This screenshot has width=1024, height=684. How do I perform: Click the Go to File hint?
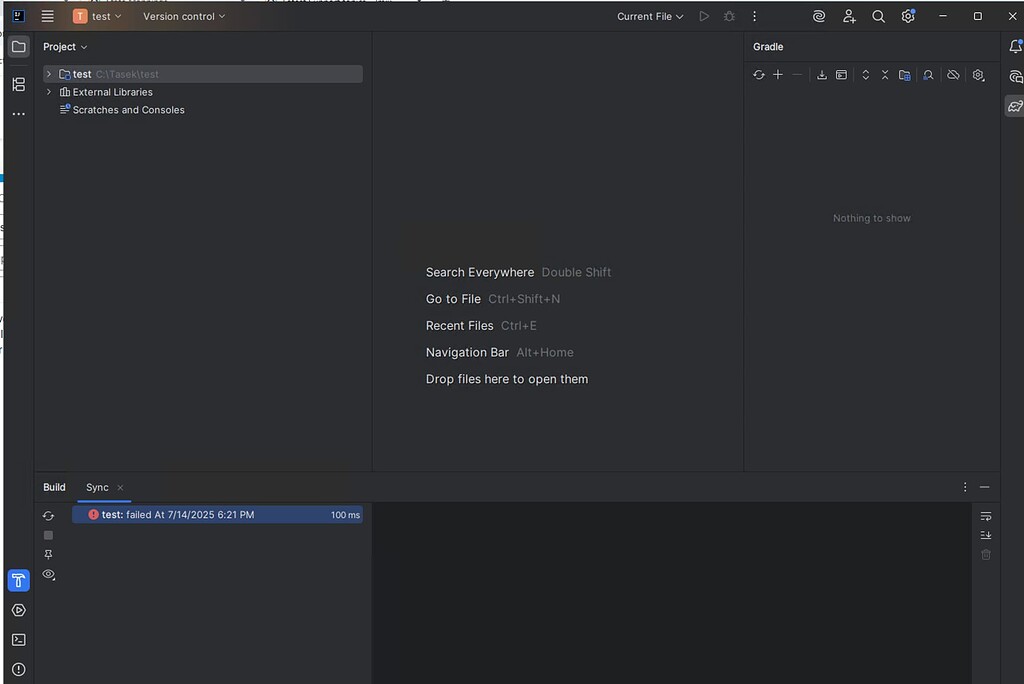pos(453,299)
